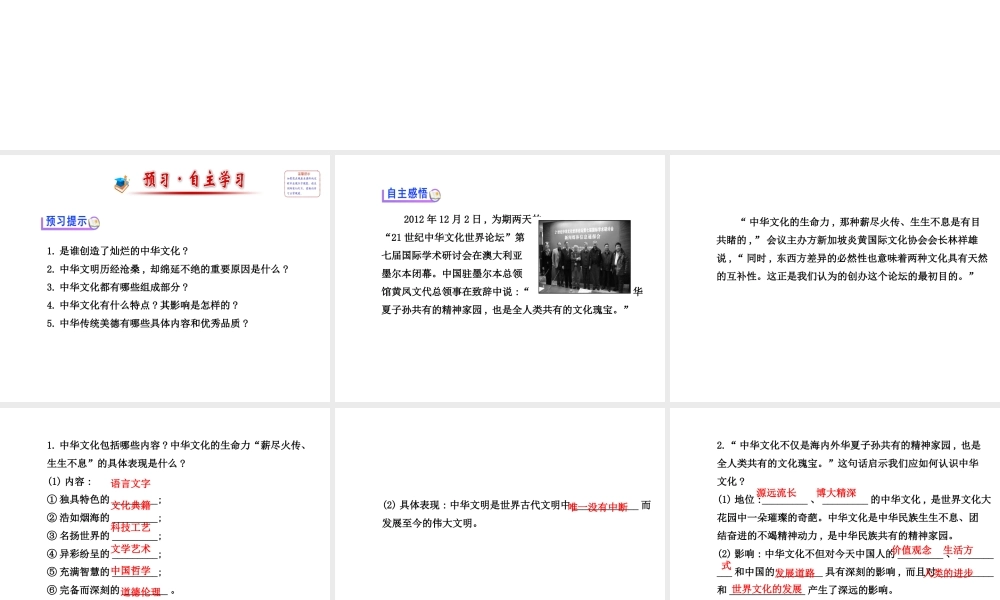This screenshot has width=1000, height=600.
Task: Click the line 七届国际学术研讨会在澳大利亚
Action: point(452,255)
